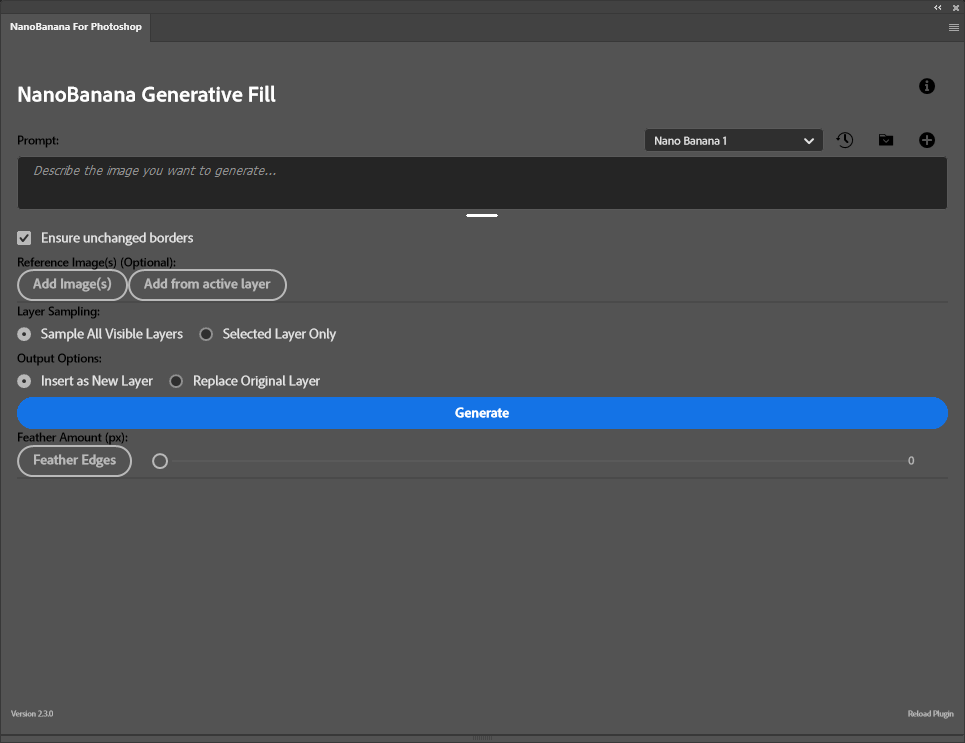
Task: Toggle Ensure unchanged borders checkbox
Action: 24,238
